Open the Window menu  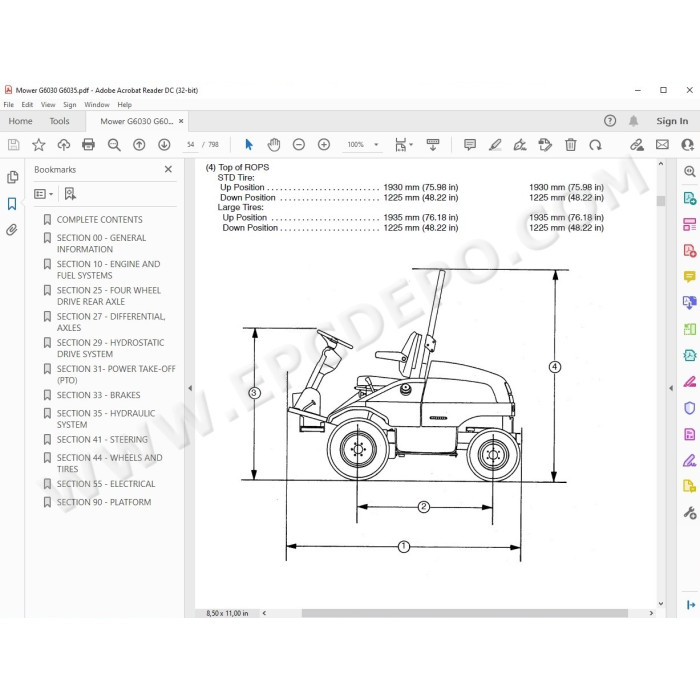[x=97, y=104]
